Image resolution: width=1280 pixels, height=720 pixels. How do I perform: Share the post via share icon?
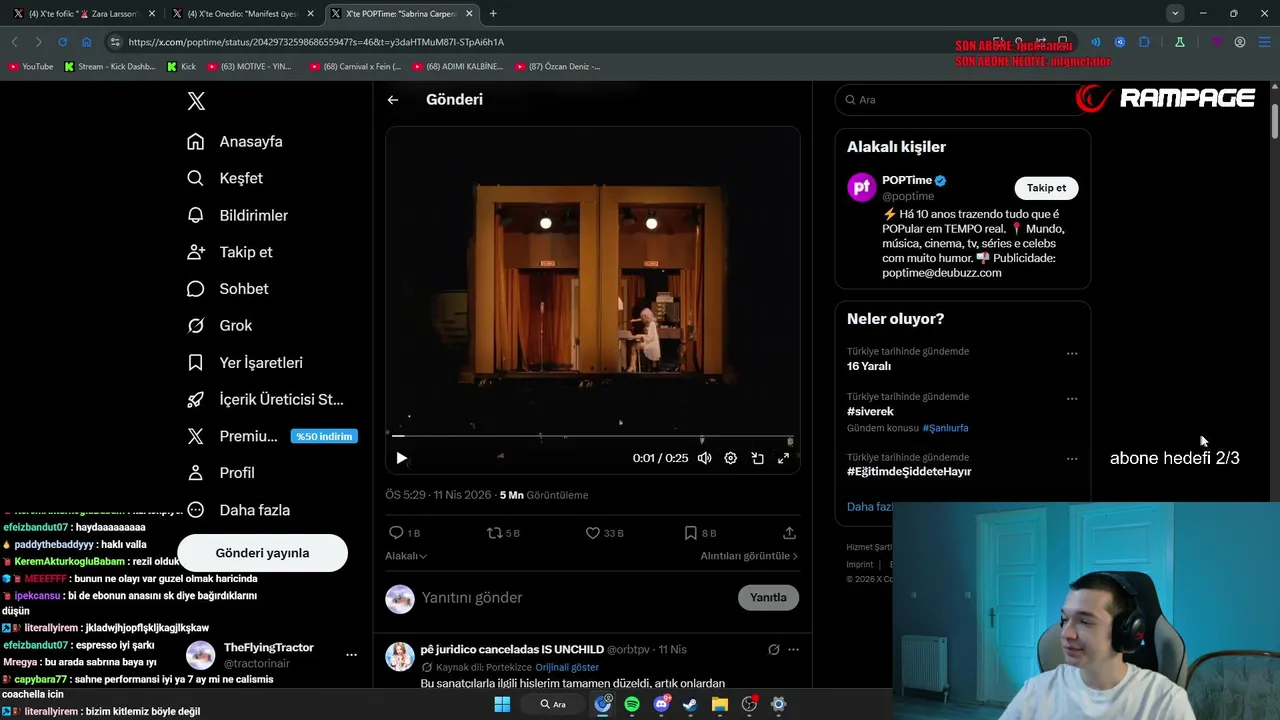pos(789,533)
